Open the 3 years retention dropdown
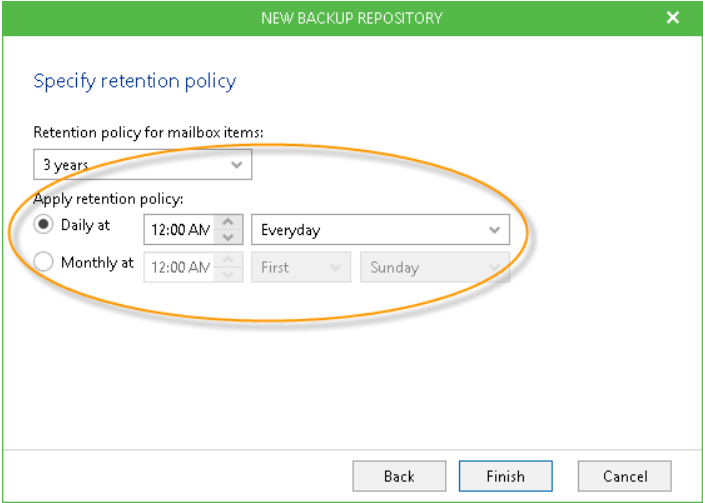The image size is (703, 503). point(143,165)
